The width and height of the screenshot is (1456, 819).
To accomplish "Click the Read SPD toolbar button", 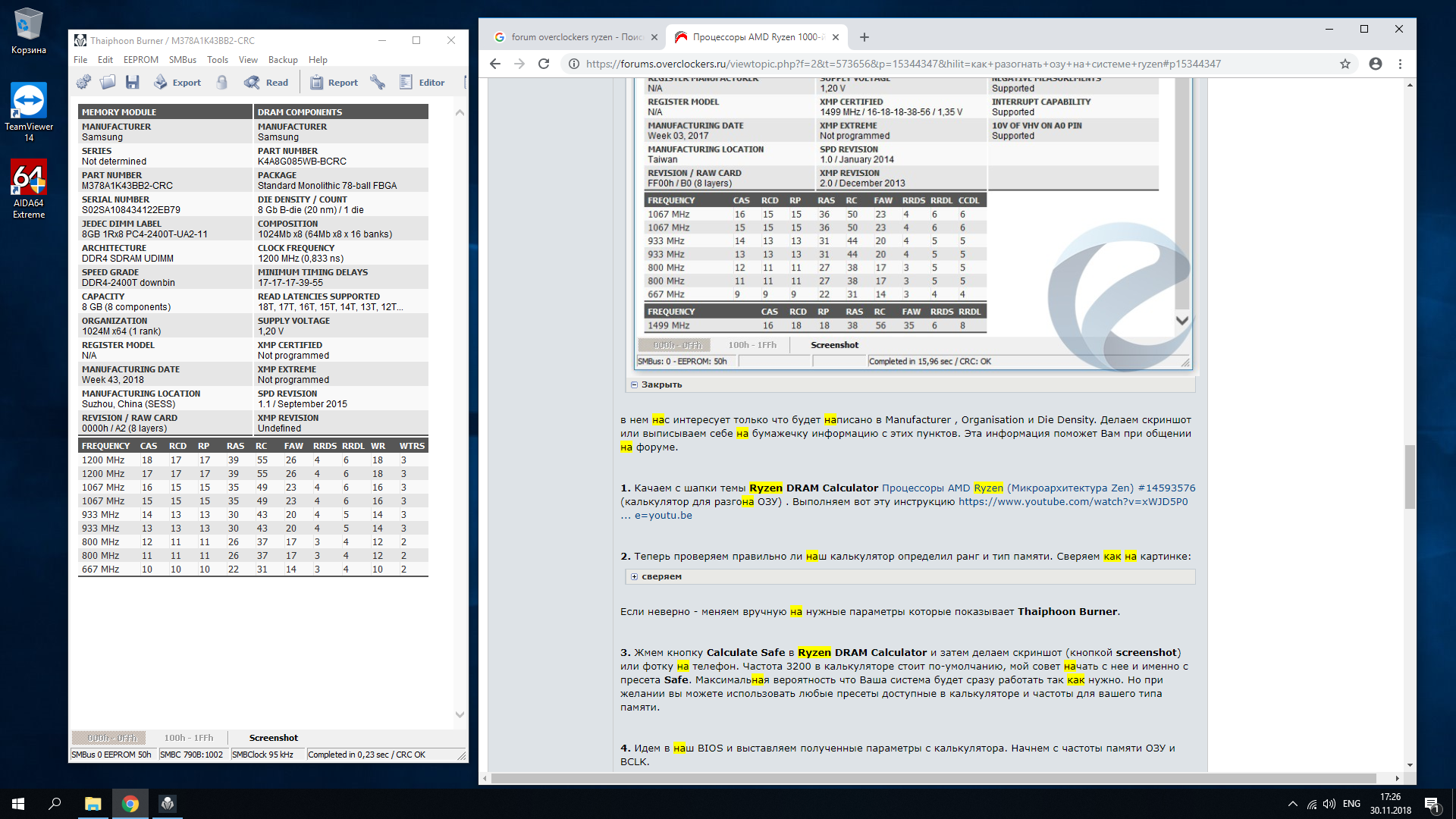I will pos(266,82).
